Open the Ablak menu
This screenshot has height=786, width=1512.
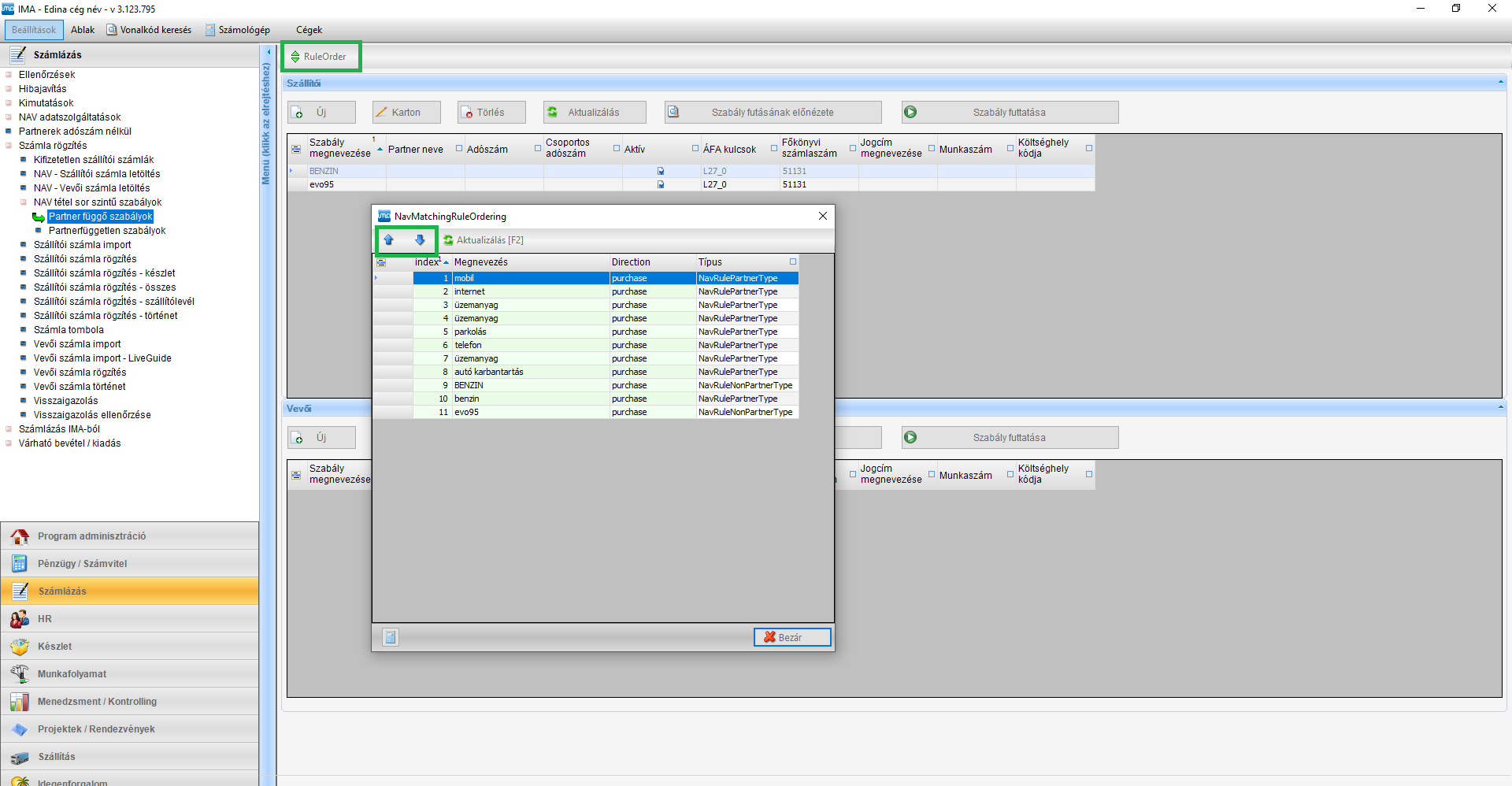pyautogui.click(x=83, y=30)
